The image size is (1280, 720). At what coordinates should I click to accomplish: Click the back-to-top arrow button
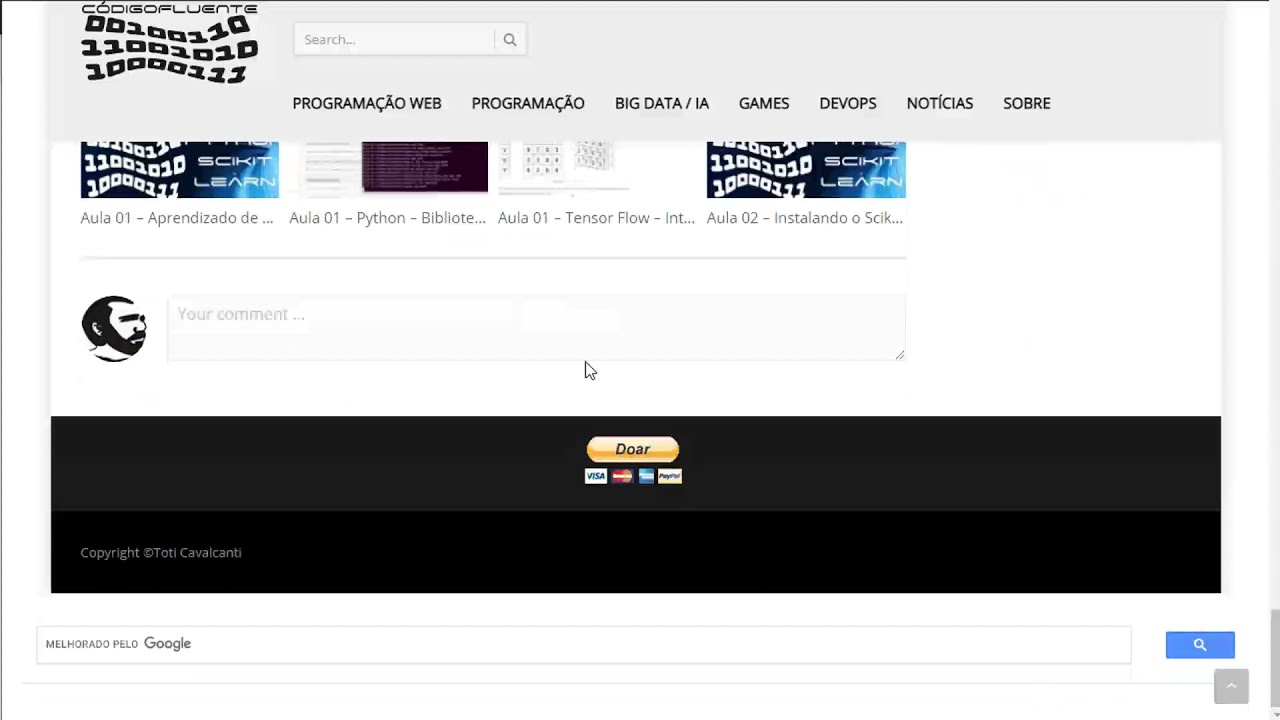(1231, 686)
